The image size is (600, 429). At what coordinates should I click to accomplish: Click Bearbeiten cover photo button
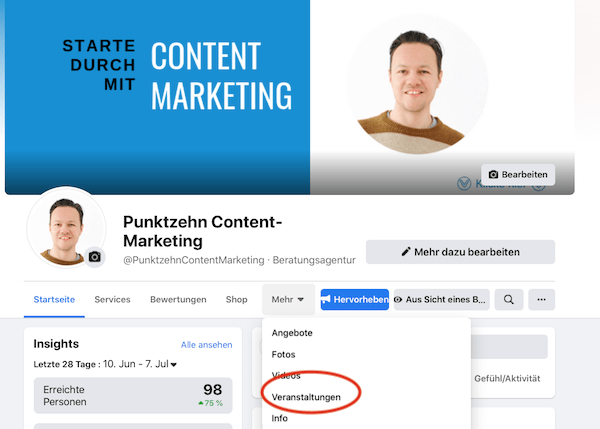coord(517,175)
